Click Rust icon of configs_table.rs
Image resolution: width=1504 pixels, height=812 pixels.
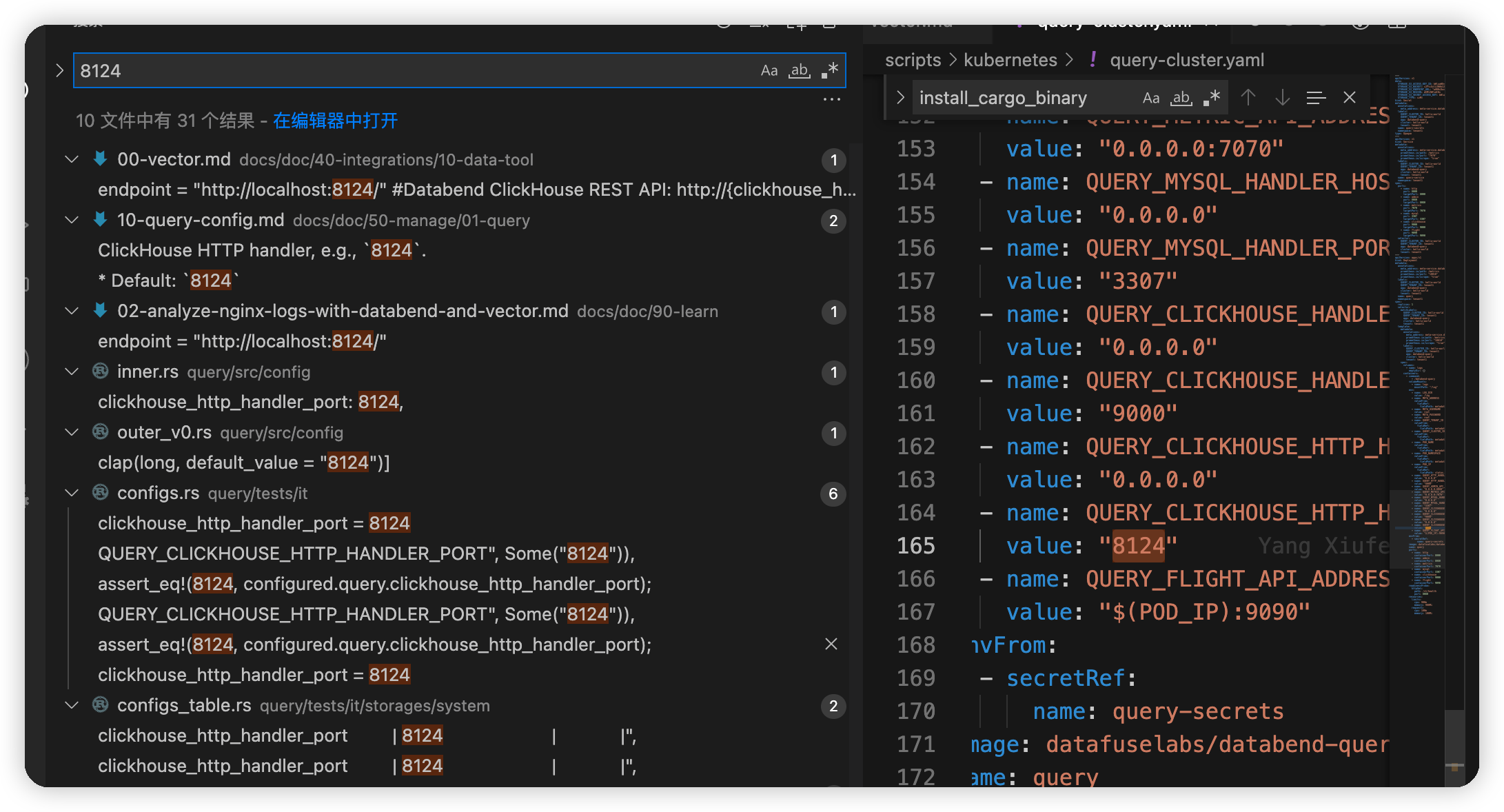[101, 705]
